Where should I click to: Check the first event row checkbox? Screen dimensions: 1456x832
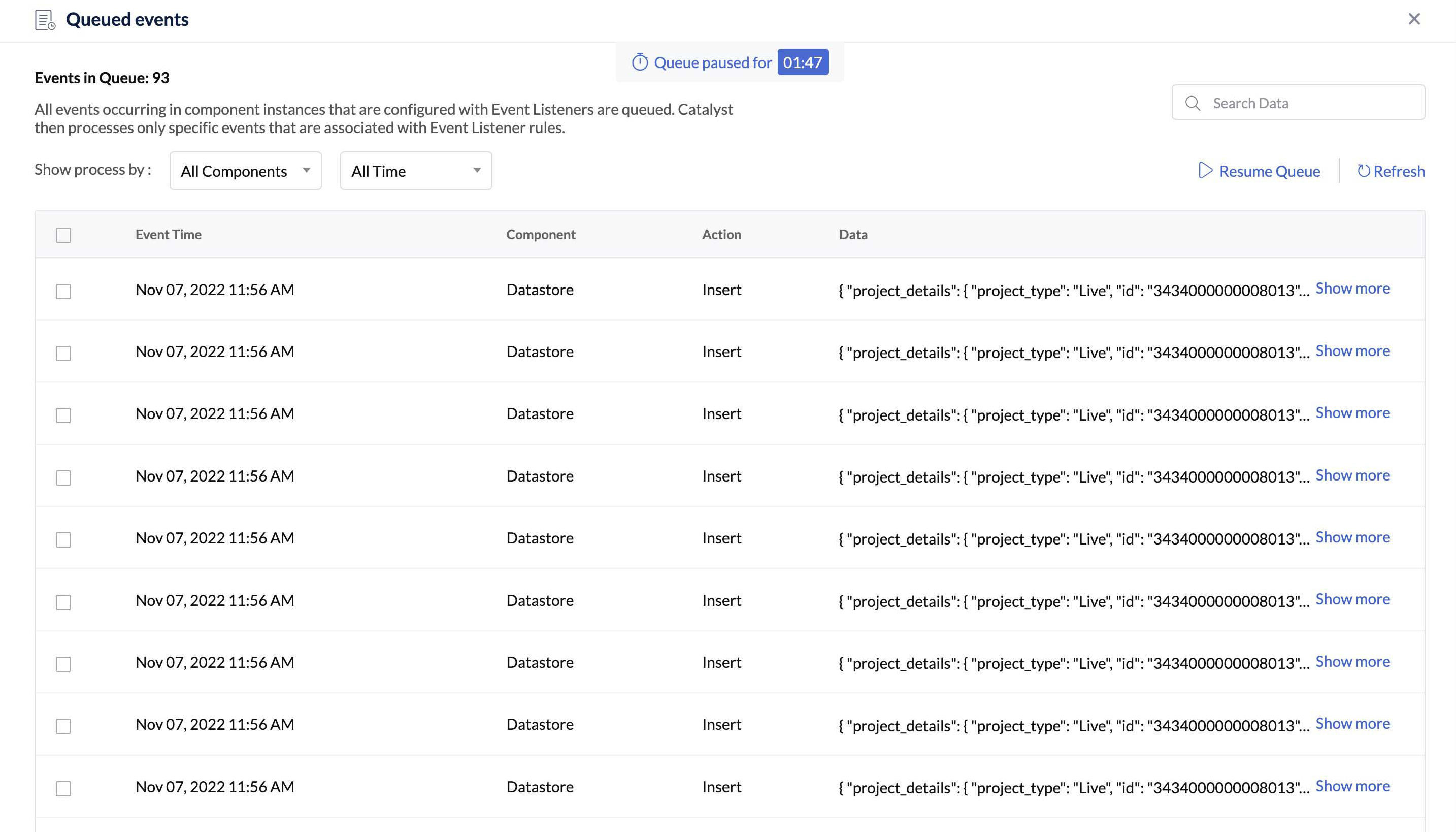tap(63, 292)
